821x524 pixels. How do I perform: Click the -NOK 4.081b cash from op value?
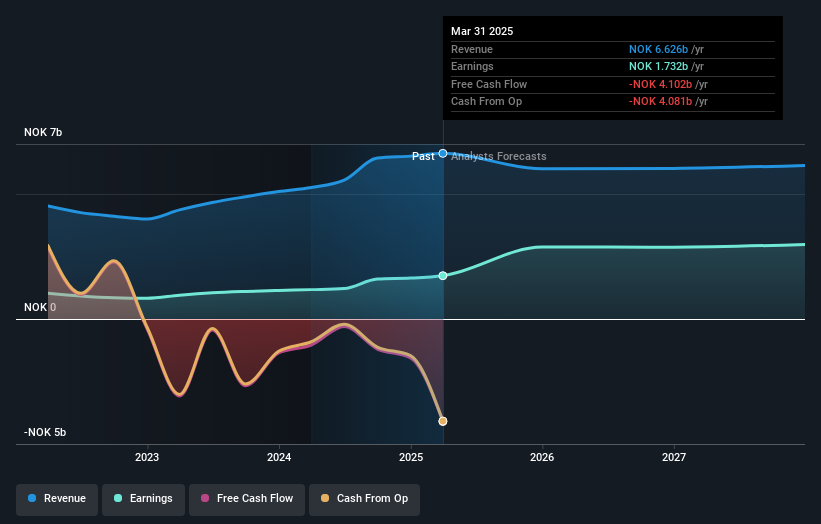(660, 102)
